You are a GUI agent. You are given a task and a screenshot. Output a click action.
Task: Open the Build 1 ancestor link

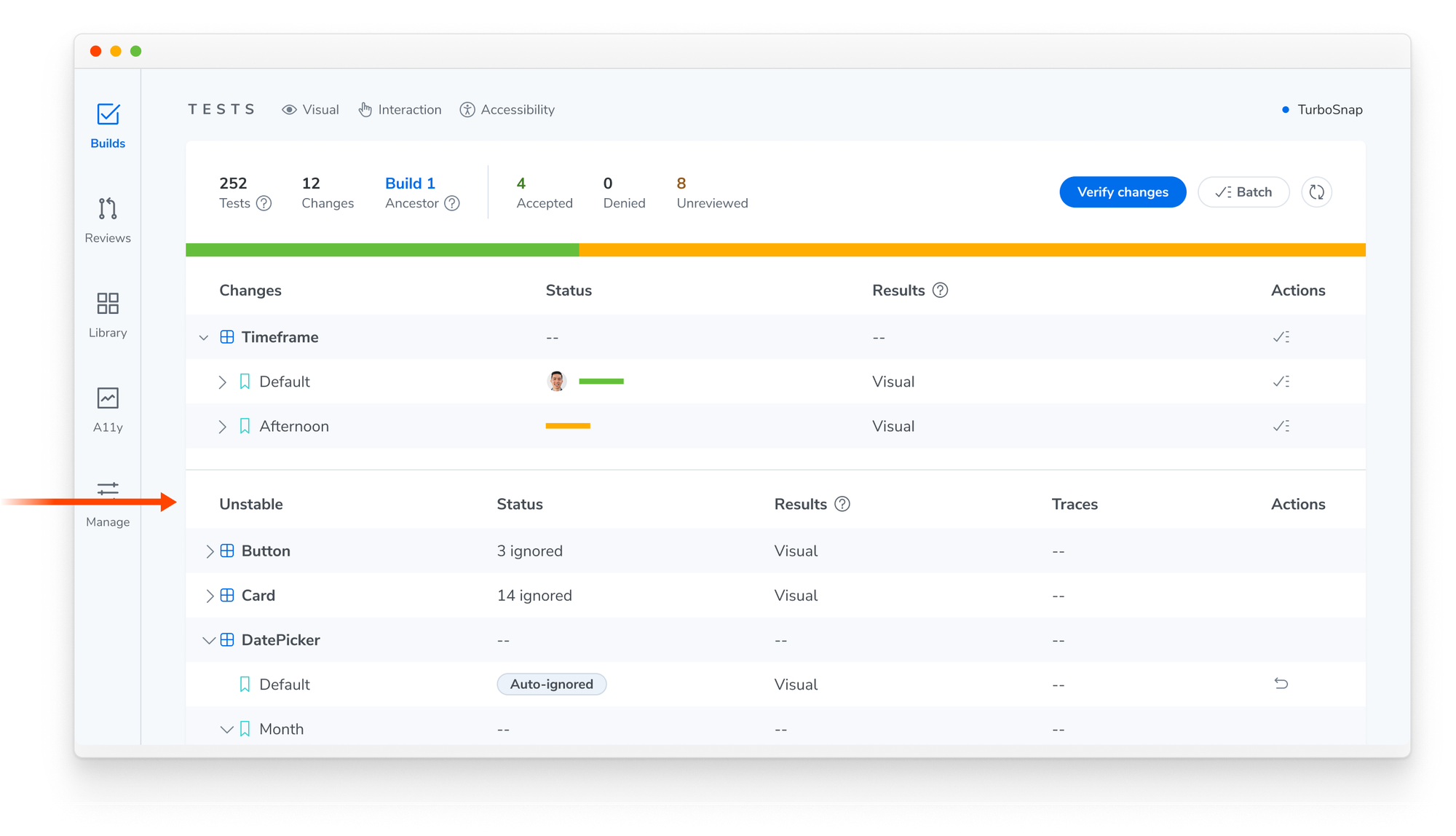[x=410, y=184]
